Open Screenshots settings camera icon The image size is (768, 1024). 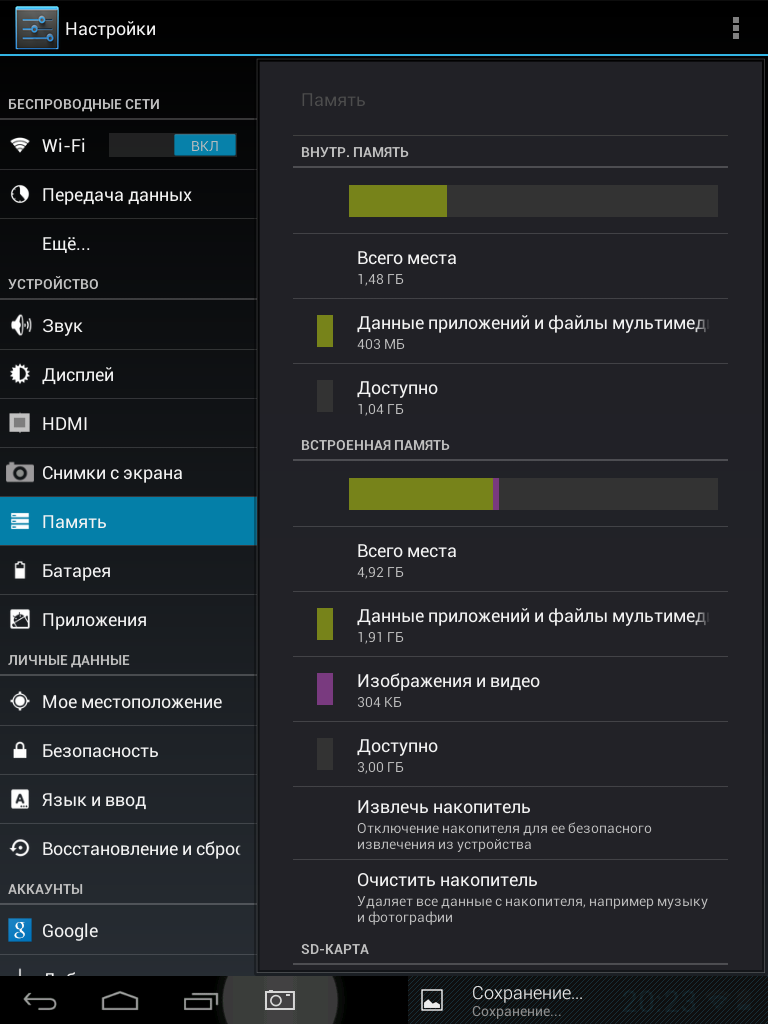click(20, 473)
